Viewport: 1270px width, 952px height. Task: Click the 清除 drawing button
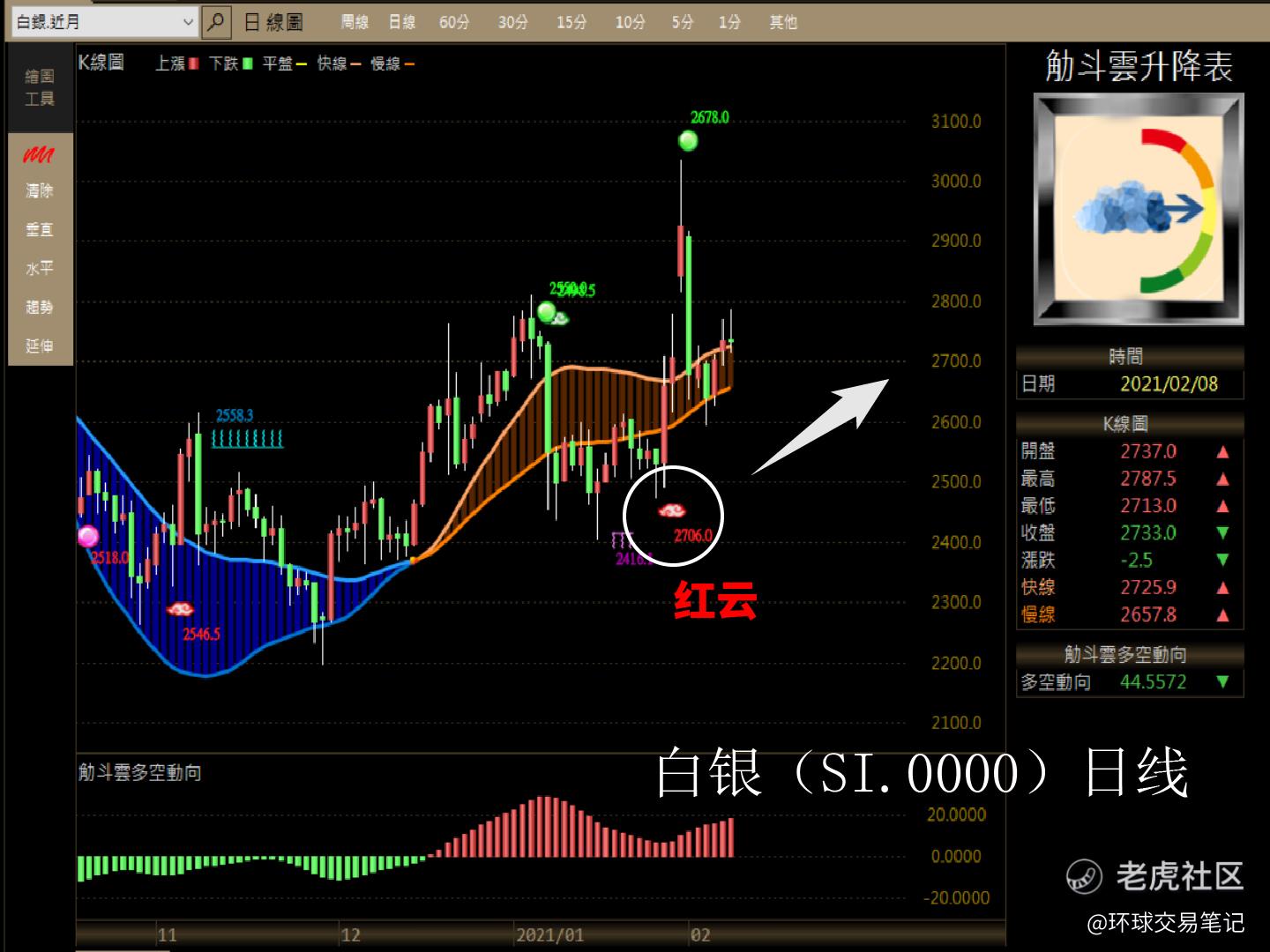[x=40, y=190]
